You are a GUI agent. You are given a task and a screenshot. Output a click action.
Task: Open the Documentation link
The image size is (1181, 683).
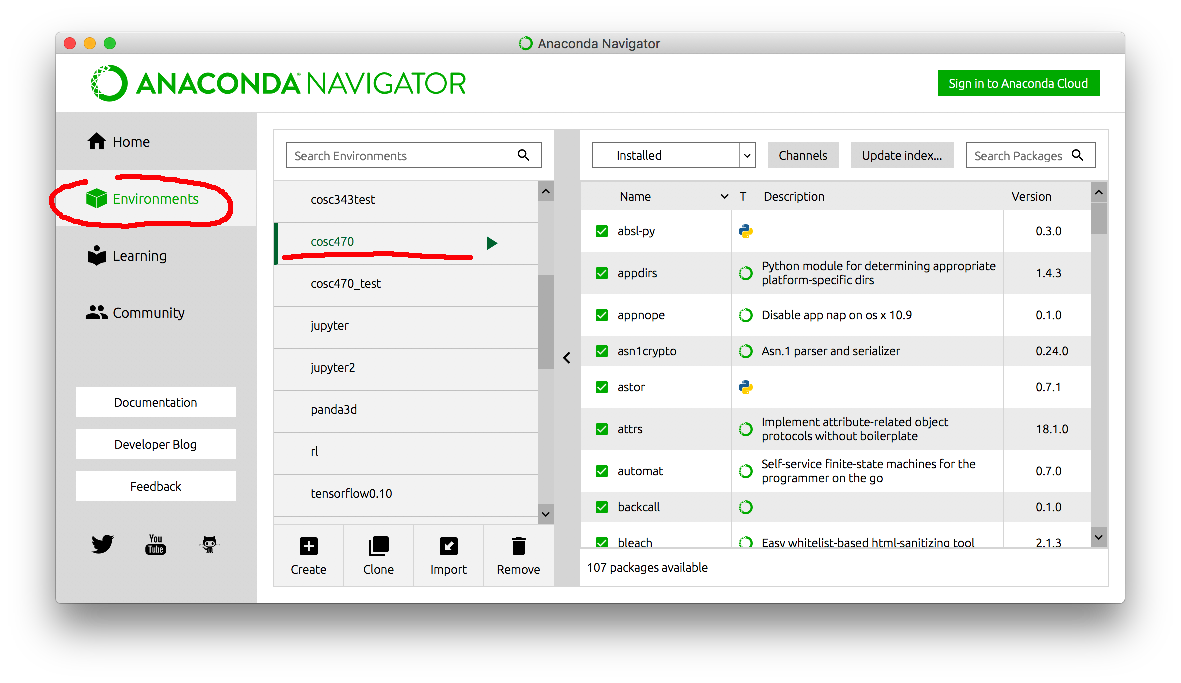tap(156, 402)
